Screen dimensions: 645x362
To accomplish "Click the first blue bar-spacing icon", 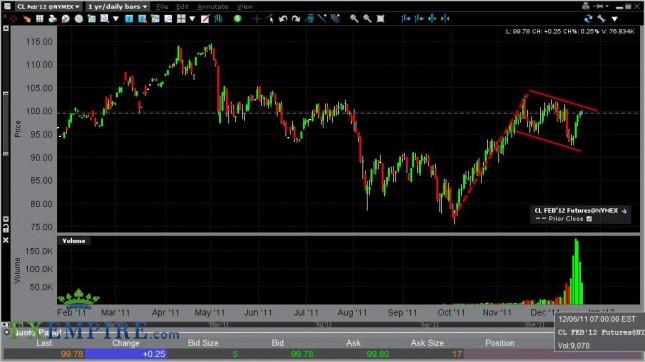I will click(x=406, y=19).
